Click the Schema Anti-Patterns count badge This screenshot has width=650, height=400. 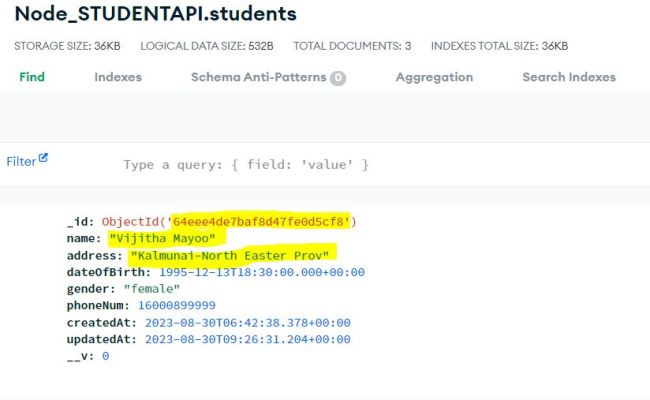pyautogui.click(x=338, y=78)
